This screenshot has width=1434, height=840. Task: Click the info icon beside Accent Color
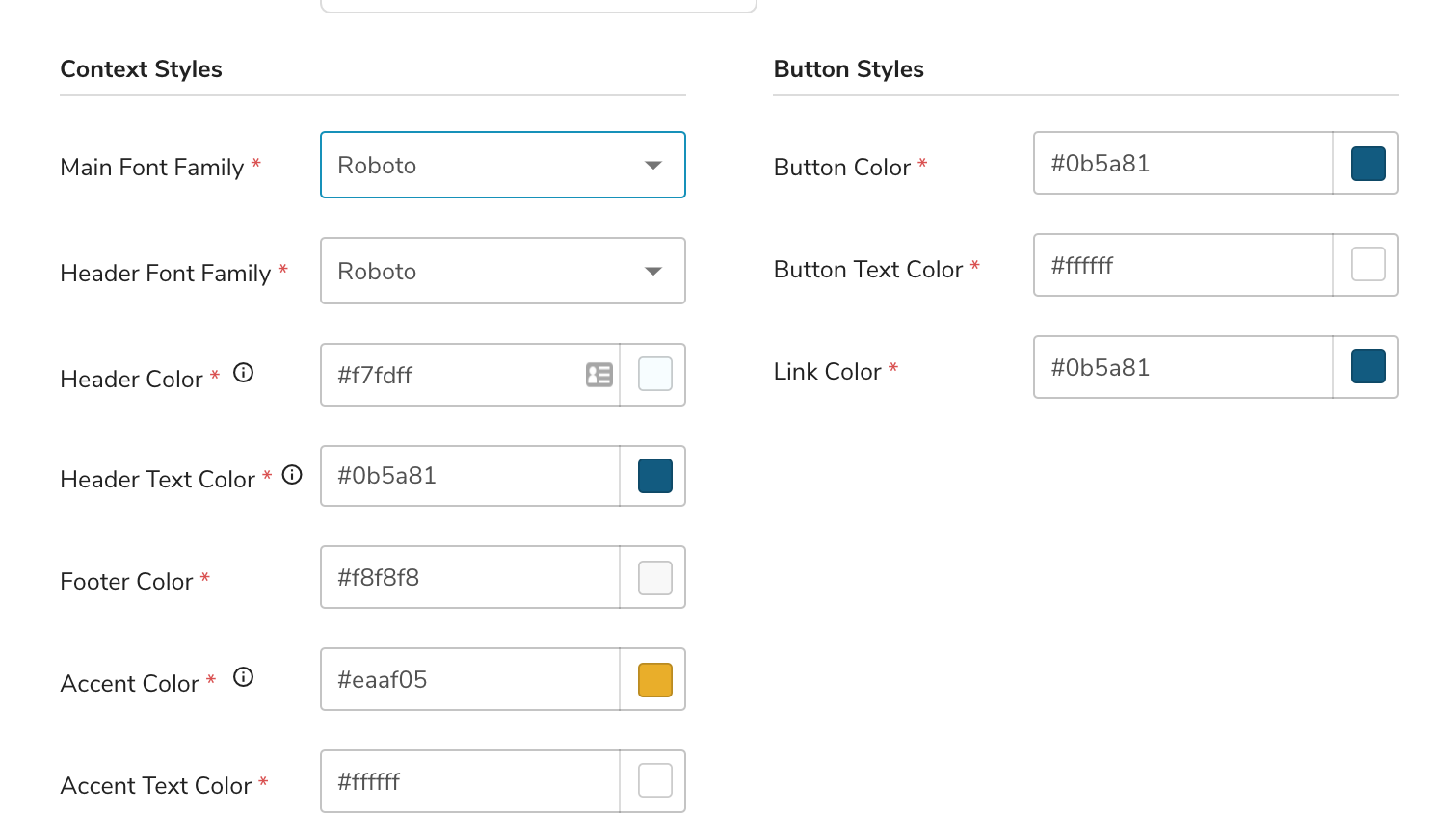[244, 677]
